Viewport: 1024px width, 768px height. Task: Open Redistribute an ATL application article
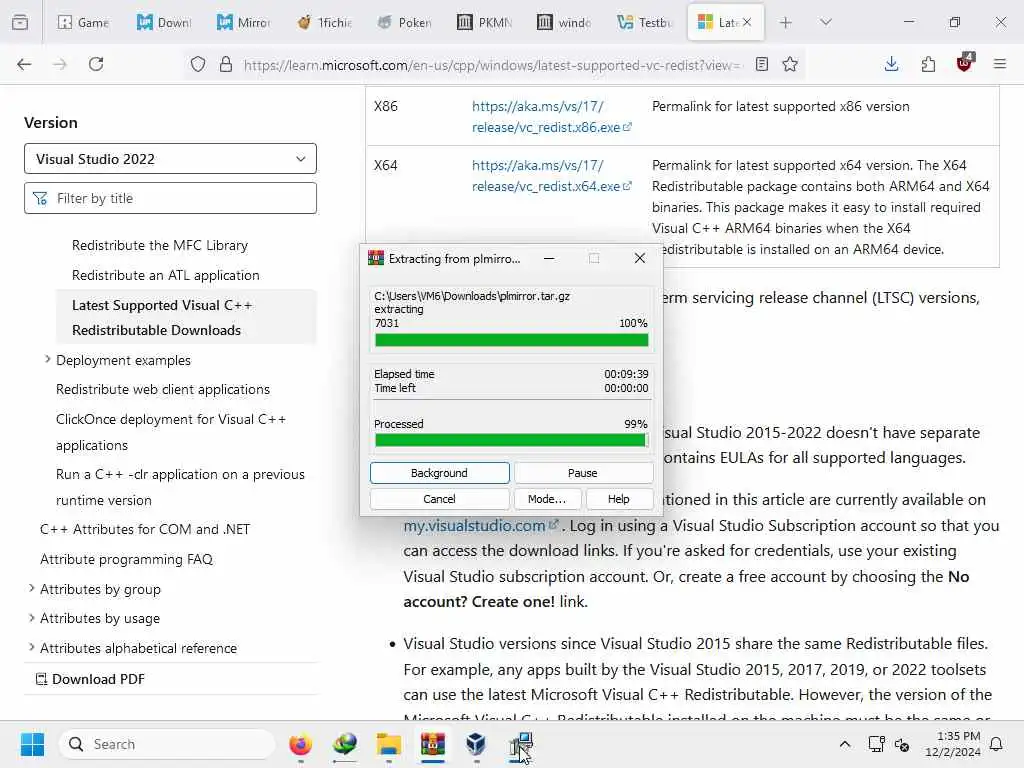click(x=166, y=275)
